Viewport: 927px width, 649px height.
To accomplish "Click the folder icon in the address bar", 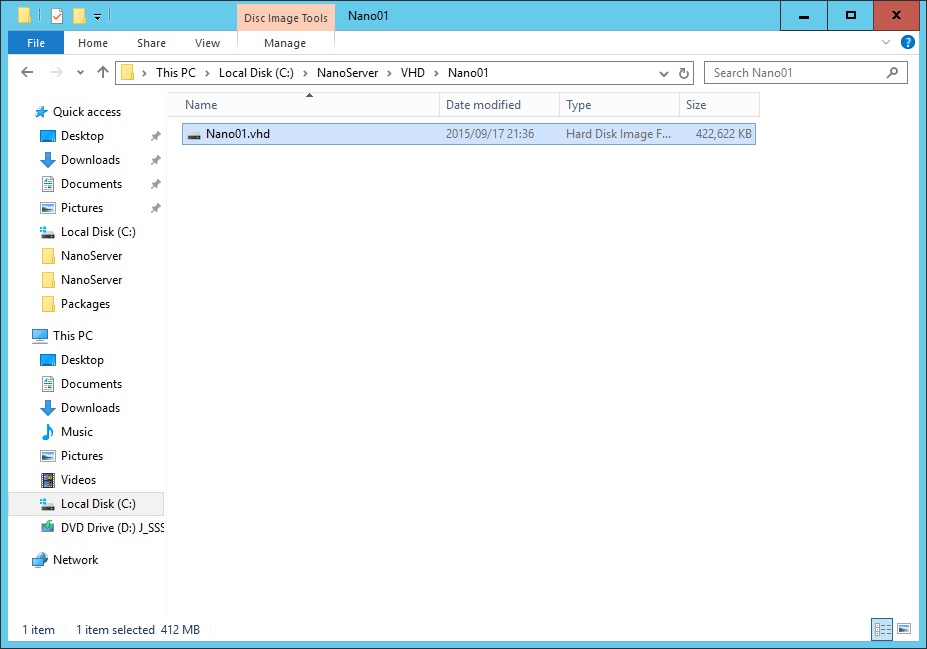I will coord(127,73).
